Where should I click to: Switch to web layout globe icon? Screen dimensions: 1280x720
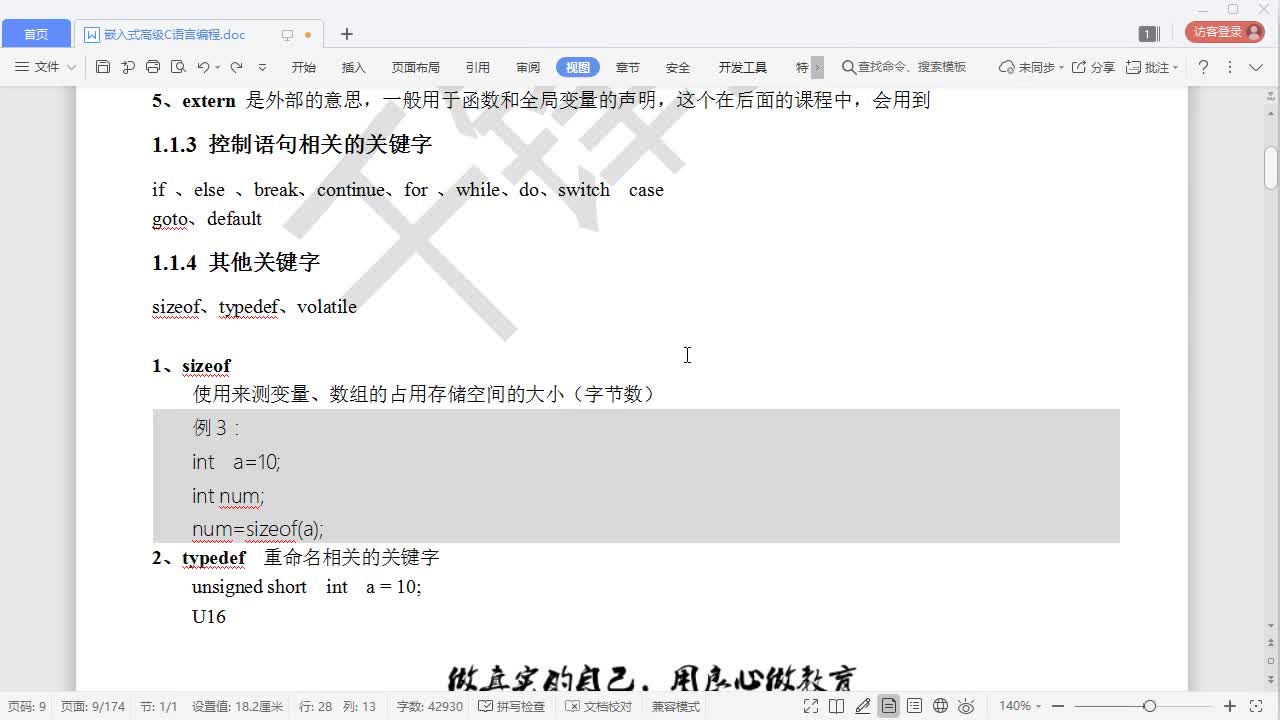coord(940,706)
